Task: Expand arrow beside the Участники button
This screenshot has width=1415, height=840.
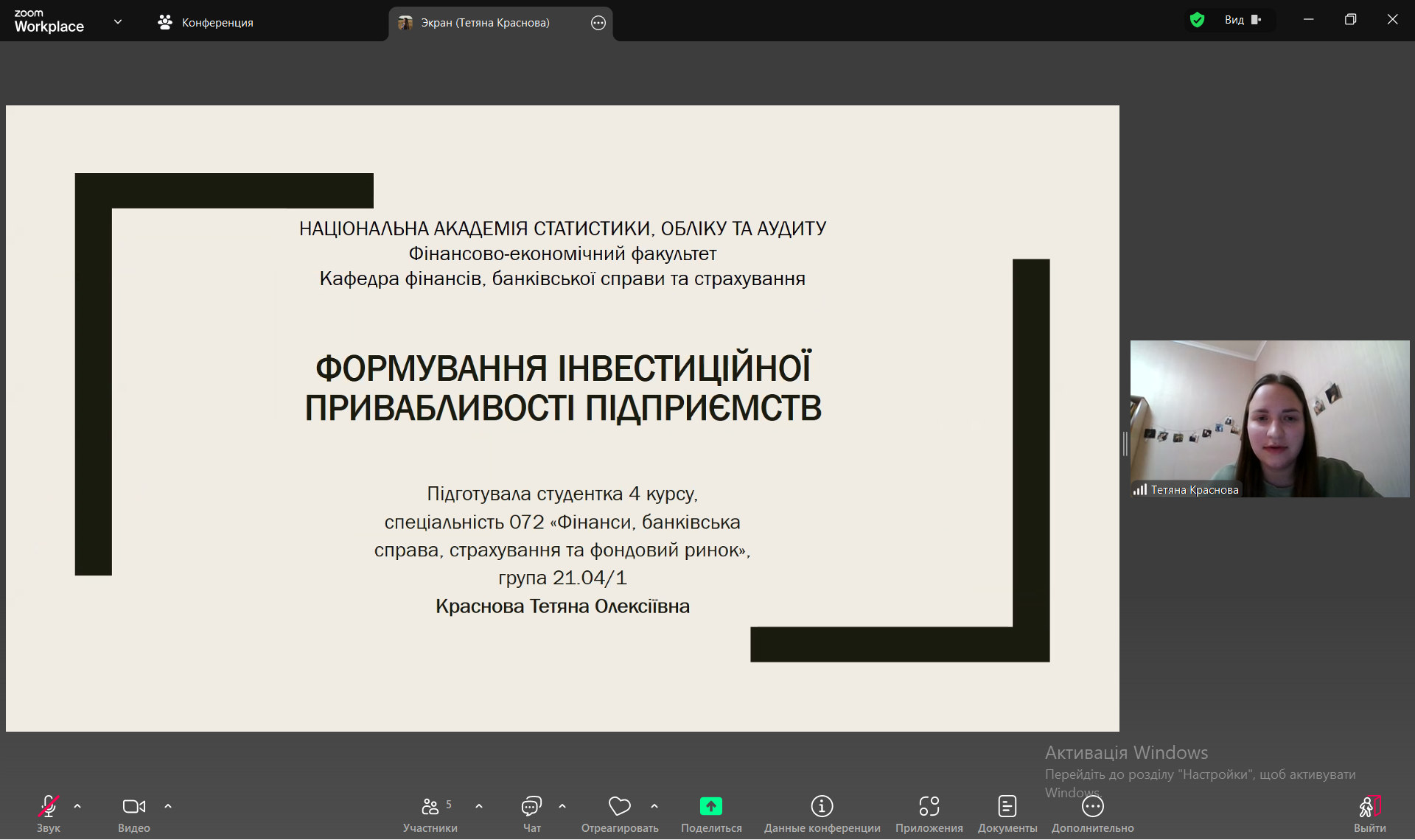Action: 479,806
